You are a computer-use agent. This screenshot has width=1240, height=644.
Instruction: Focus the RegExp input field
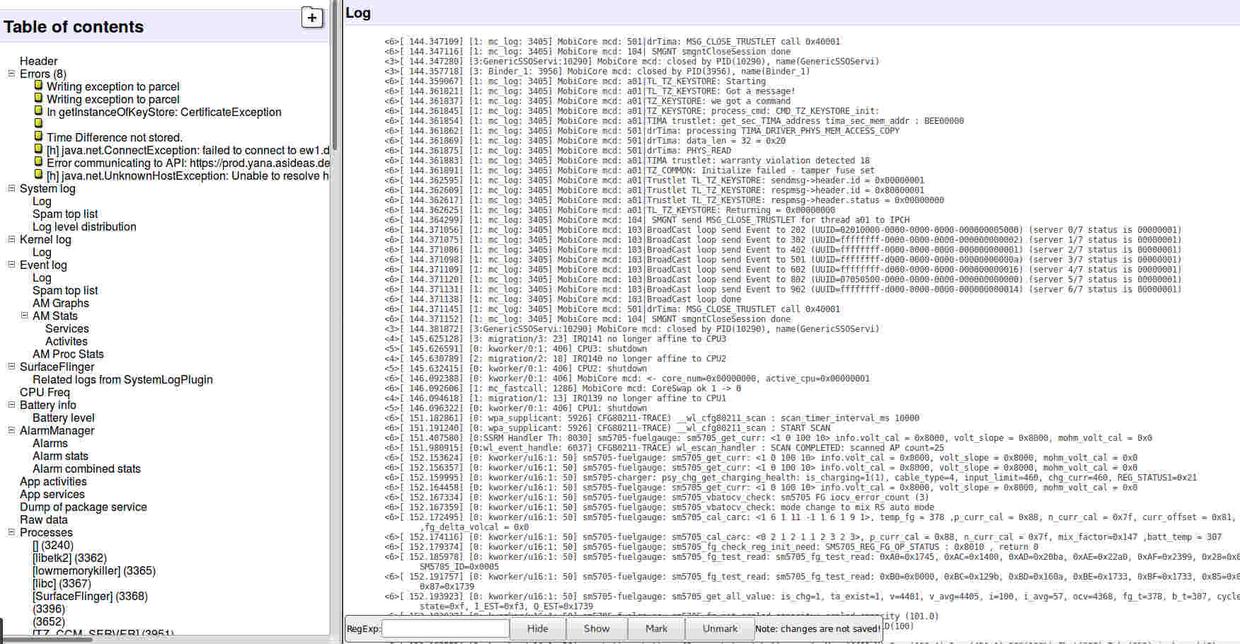click(445, 629)
